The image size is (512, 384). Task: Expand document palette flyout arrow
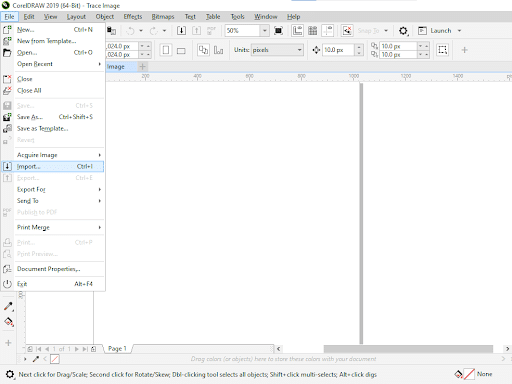(x=25, y=359)
